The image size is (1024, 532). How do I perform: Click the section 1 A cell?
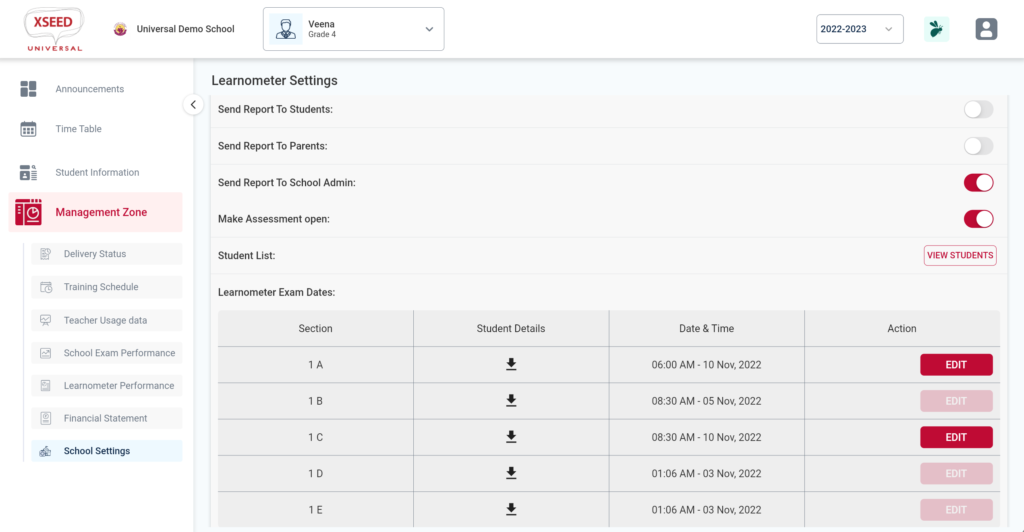click(315, 365)
